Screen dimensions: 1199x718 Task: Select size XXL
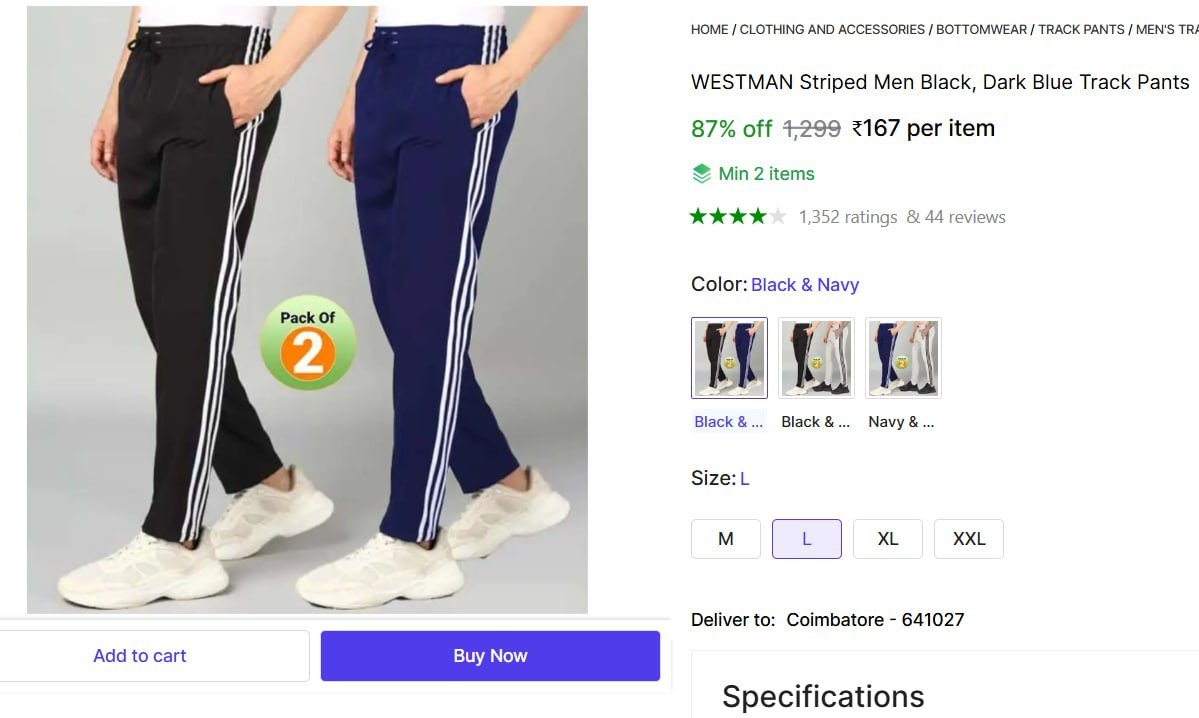(968, 538)
